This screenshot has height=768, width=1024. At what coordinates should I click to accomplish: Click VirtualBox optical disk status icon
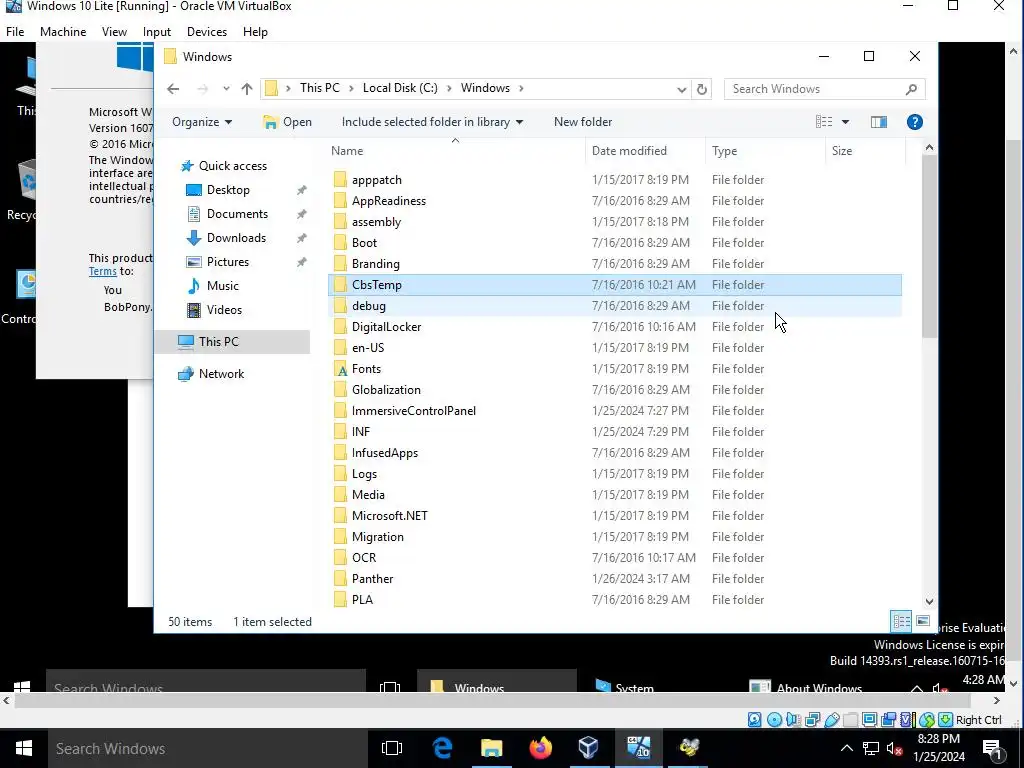pos(774,720)
